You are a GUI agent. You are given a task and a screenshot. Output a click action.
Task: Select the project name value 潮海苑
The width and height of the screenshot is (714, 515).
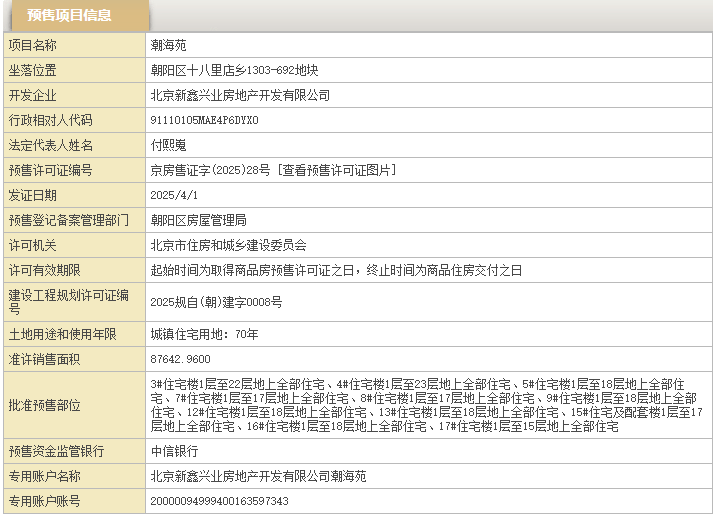tap(168, 45)
